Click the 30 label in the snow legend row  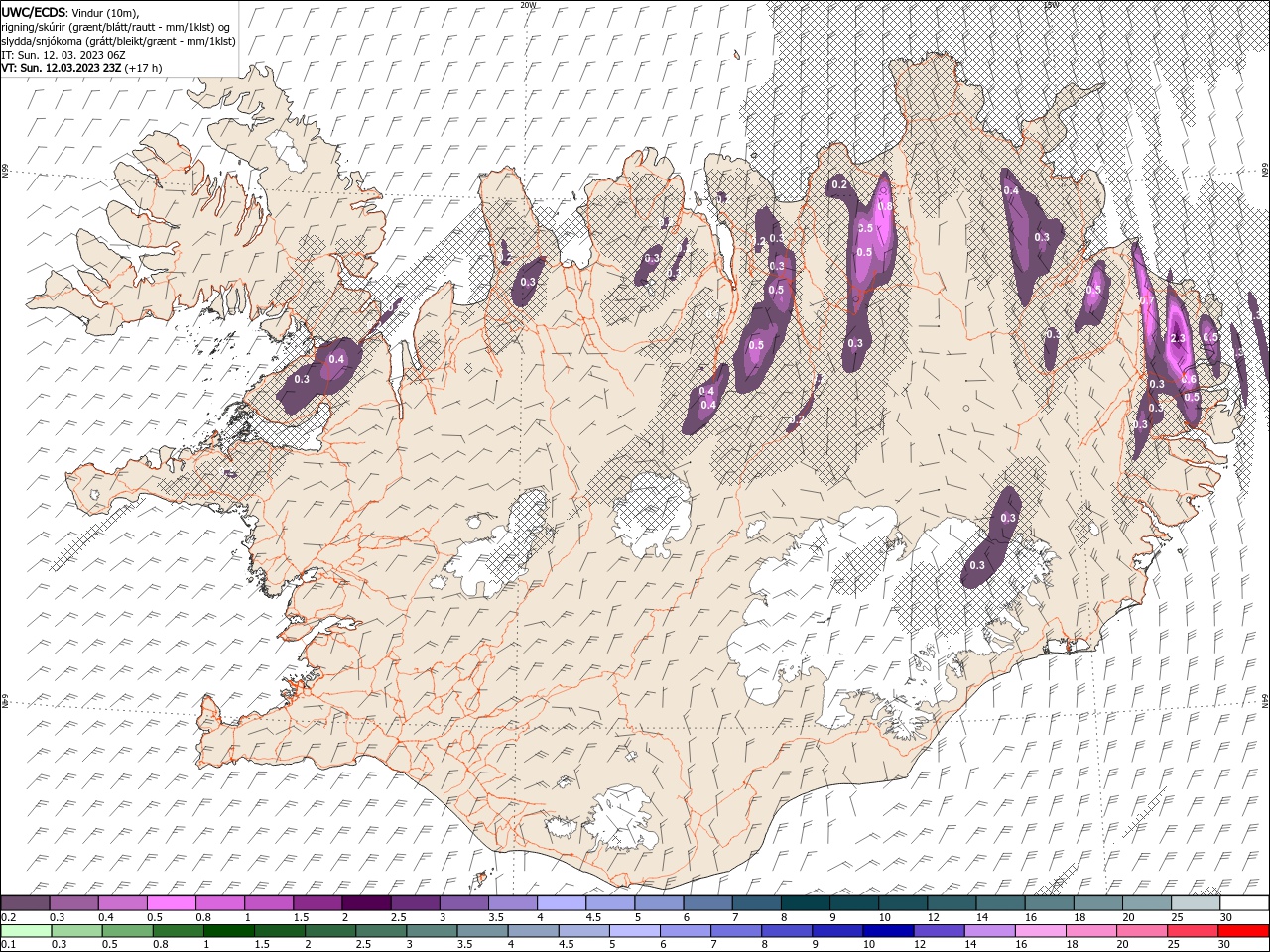[1225, 917]
